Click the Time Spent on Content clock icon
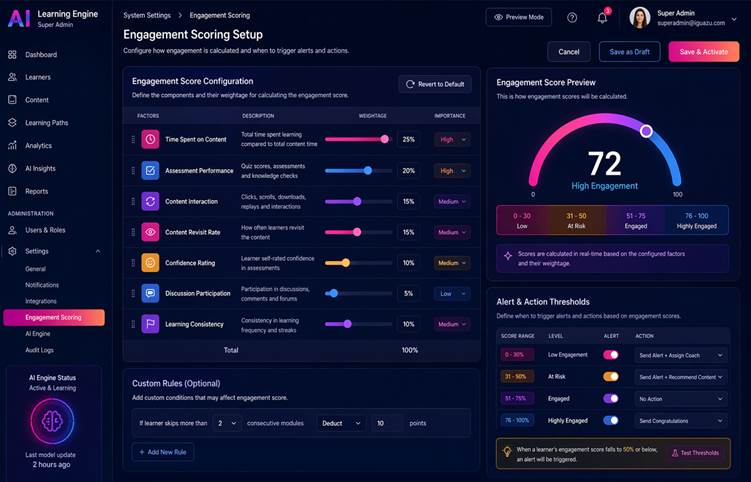 point(150,139)
